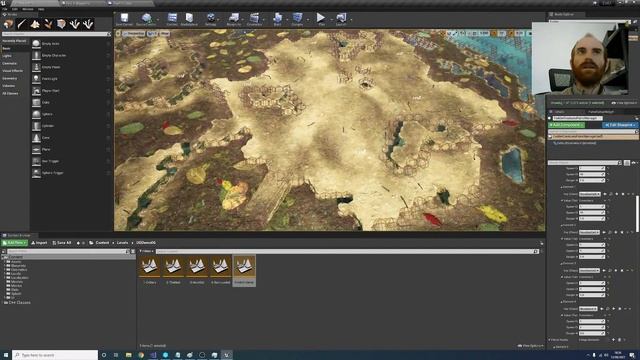This screenshot has height=360, width=640.
Task: Open the Marketplace toolbar icon
Action: pyautogui.click(x=189, y=18)
